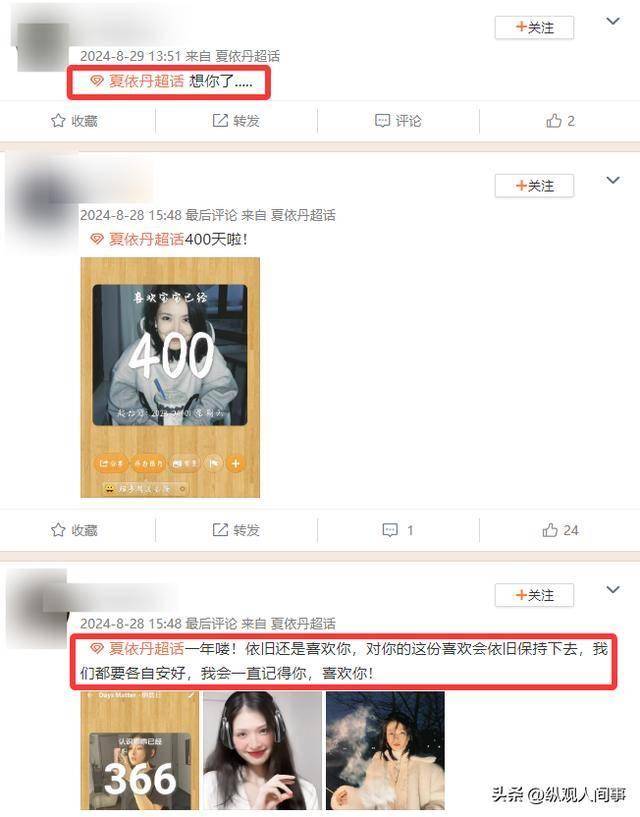Viewport: 640px width, 817px height.
Task: Expand options chevron on '一年喽' post
Action: [x=613, y=589]
